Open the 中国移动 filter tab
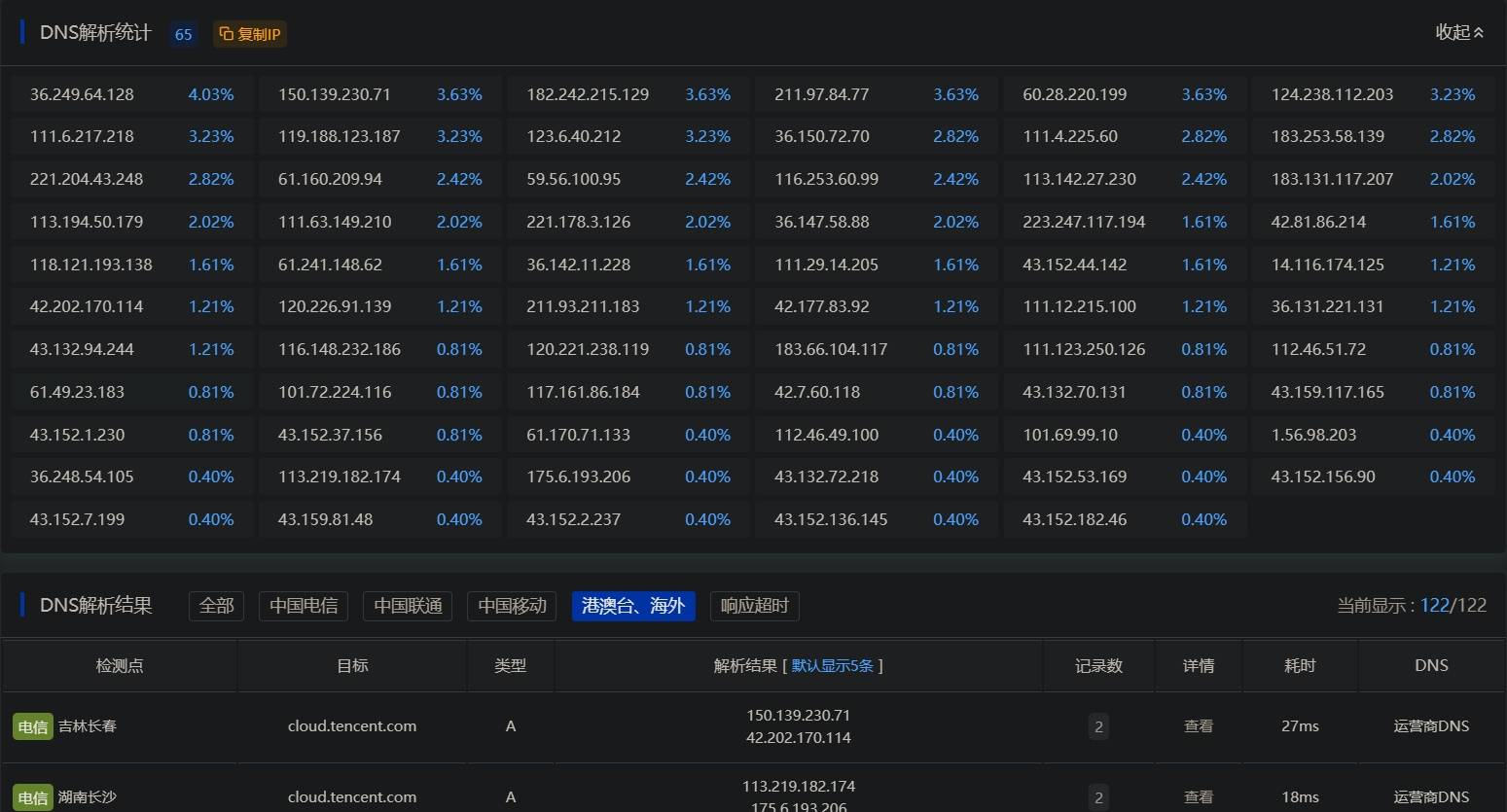 tap(512, 606)
